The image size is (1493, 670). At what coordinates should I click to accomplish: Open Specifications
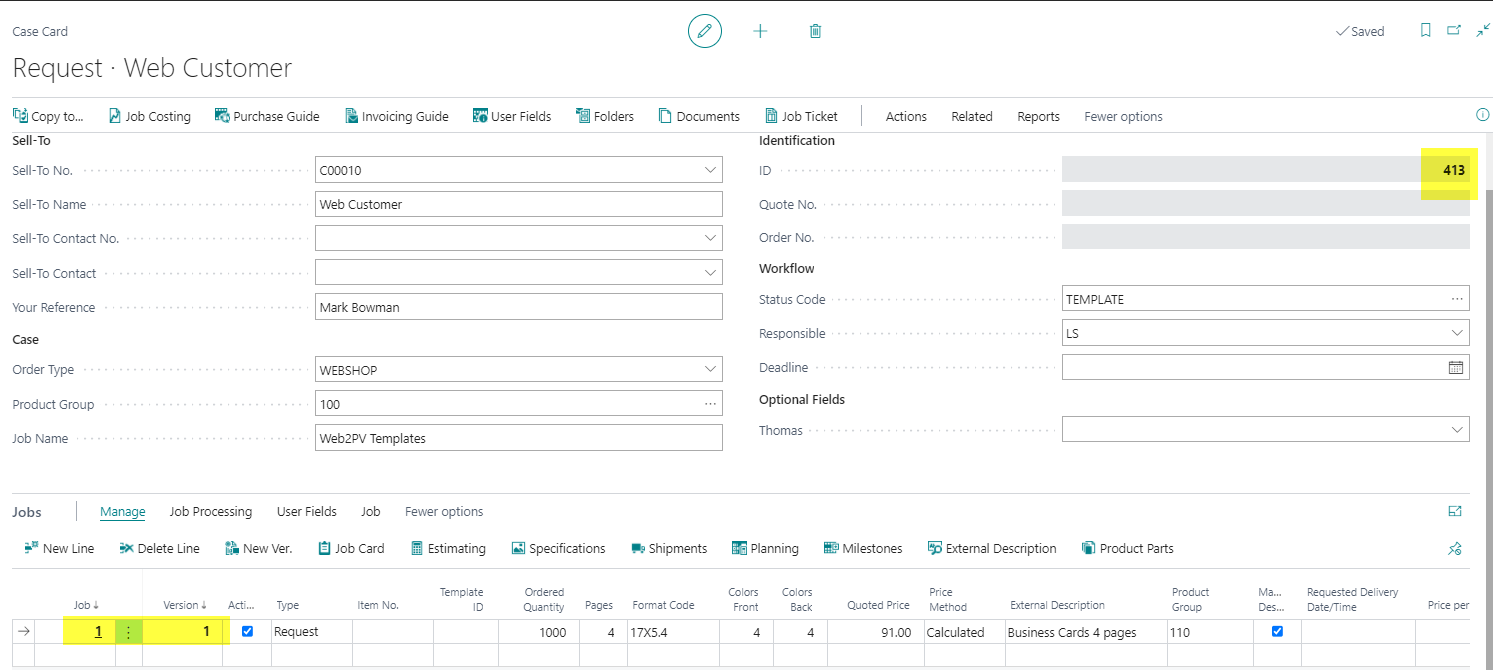click(x=558, y=548)
